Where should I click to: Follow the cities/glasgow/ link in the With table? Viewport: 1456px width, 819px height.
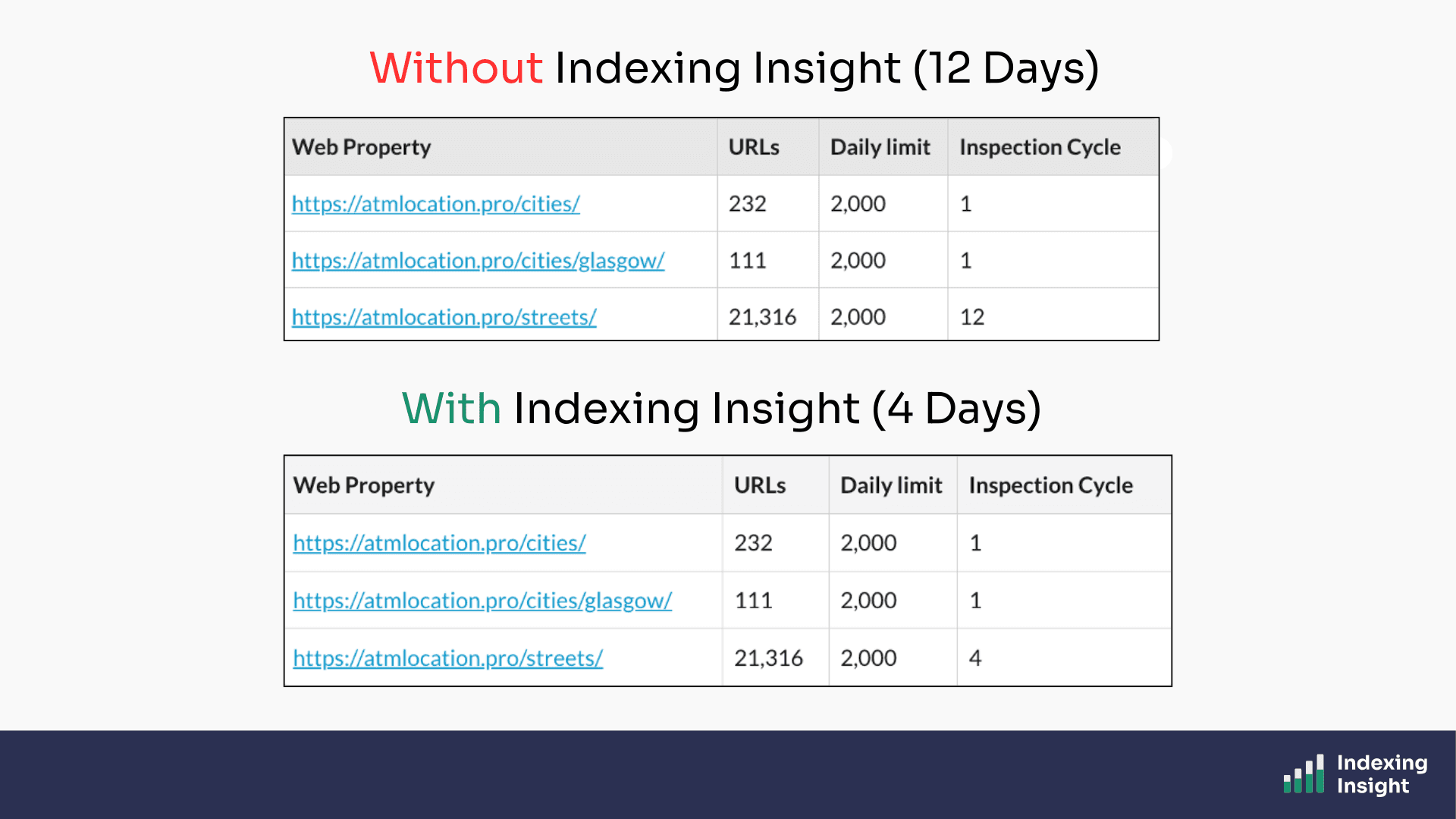click(x=482, y=601)
